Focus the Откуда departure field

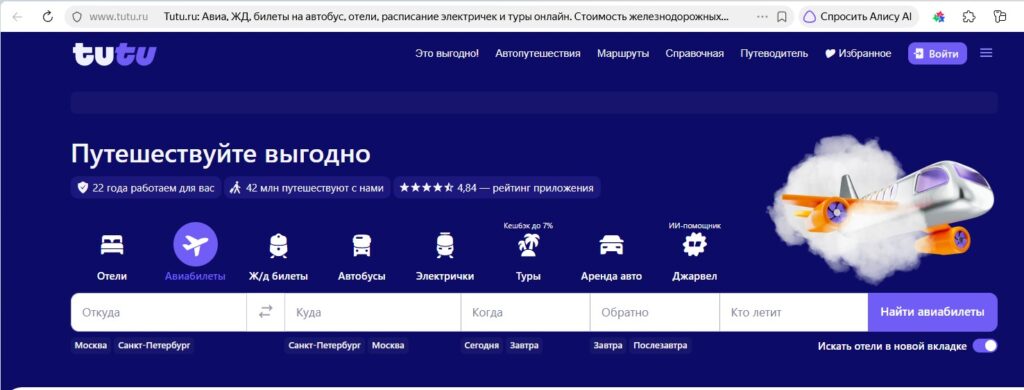(159, 312)
